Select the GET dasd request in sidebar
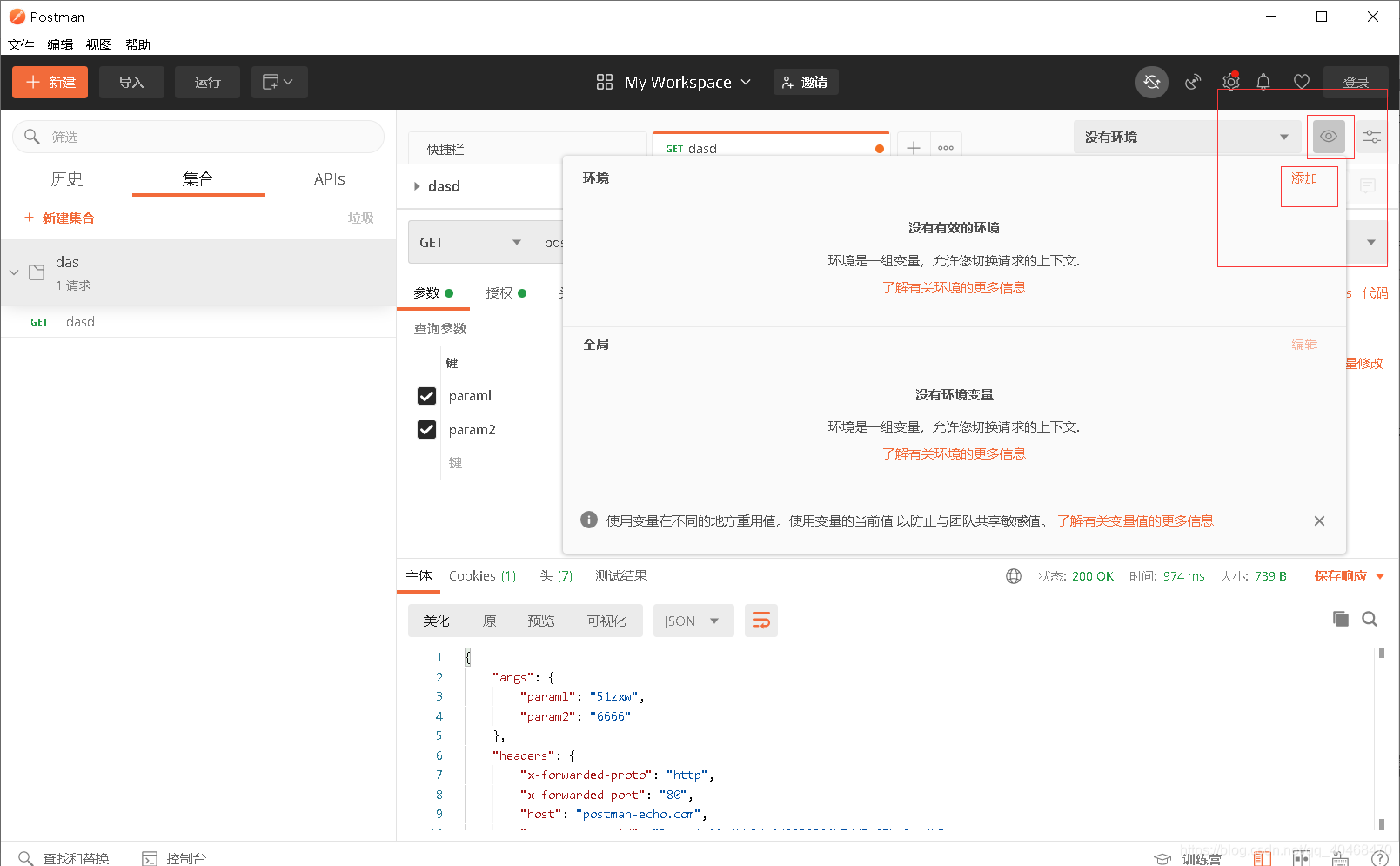This screenshot has height=866, width=1400. (198, 322)
